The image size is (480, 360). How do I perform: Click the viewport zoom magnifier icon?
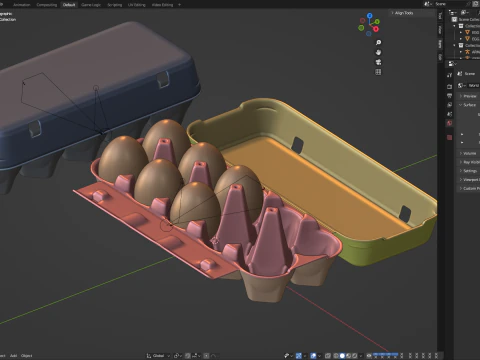tap(378, 42)
